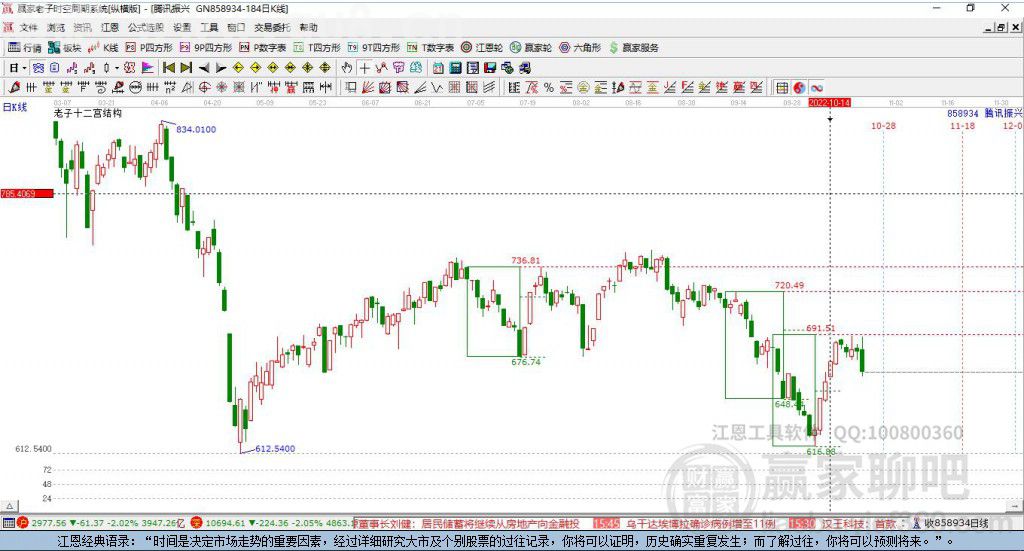Toggle the colored grid table icon
1024x551 pixels.
[x=782, y=87]
